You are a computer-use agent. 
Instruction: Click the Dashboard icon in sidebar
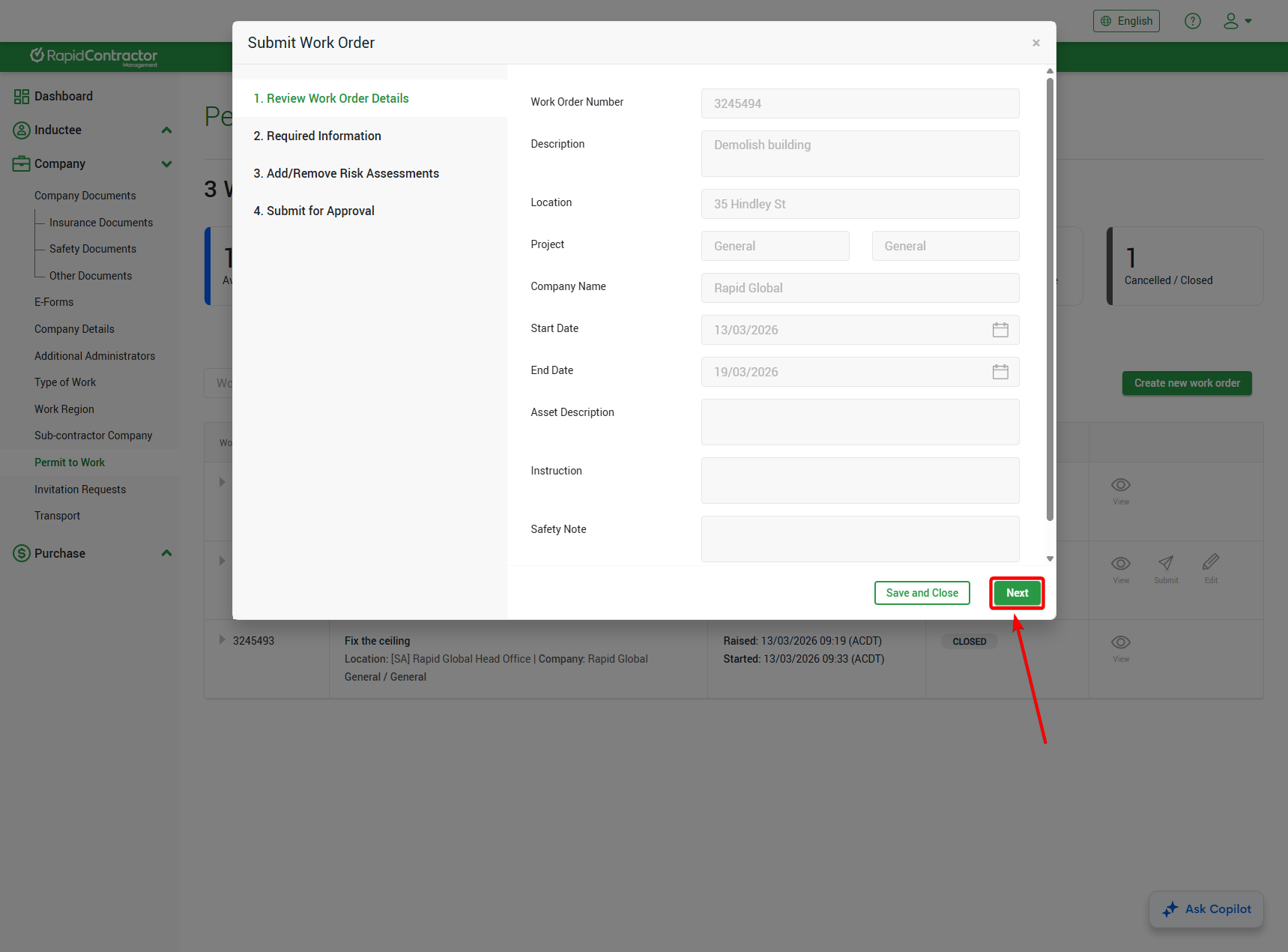point(21,97)
